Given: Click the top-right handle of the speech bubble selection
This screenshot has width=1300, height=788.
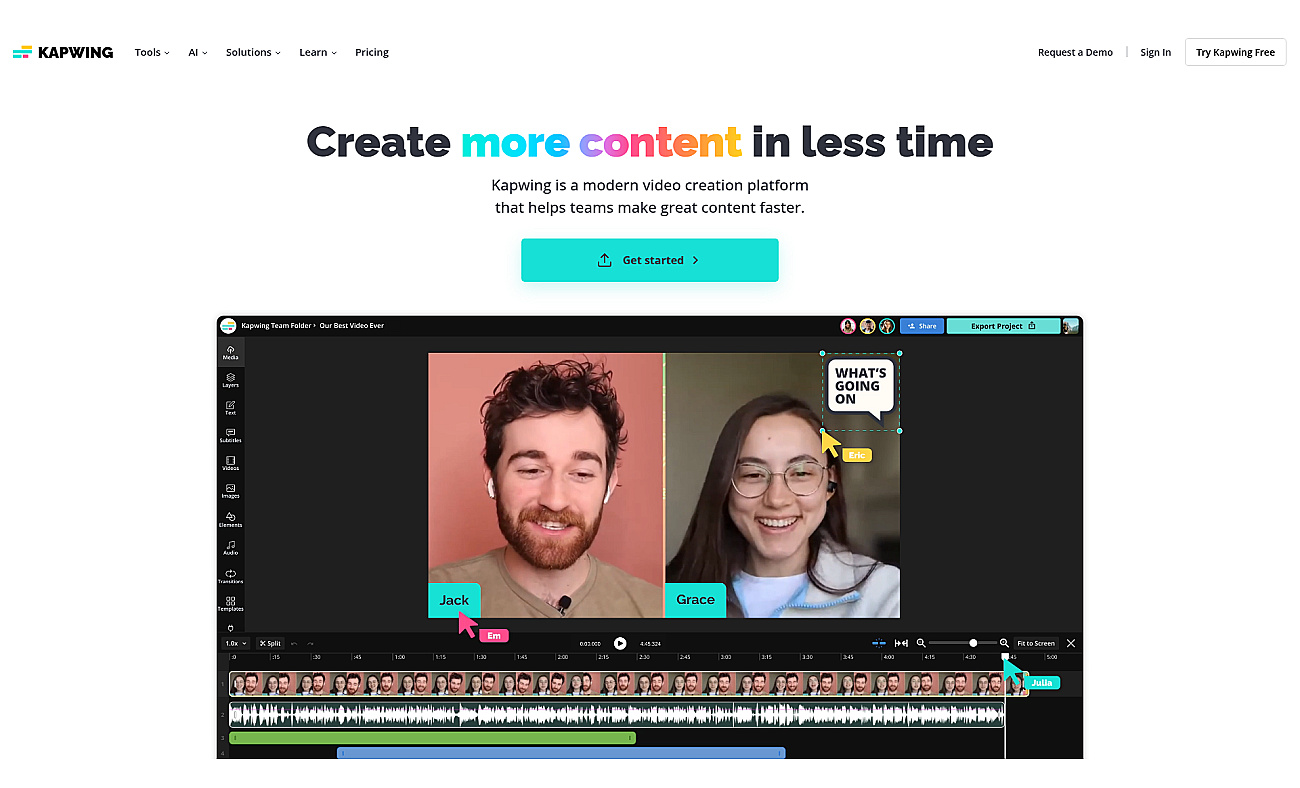Looking at the screenshot, I should (899, 353).
